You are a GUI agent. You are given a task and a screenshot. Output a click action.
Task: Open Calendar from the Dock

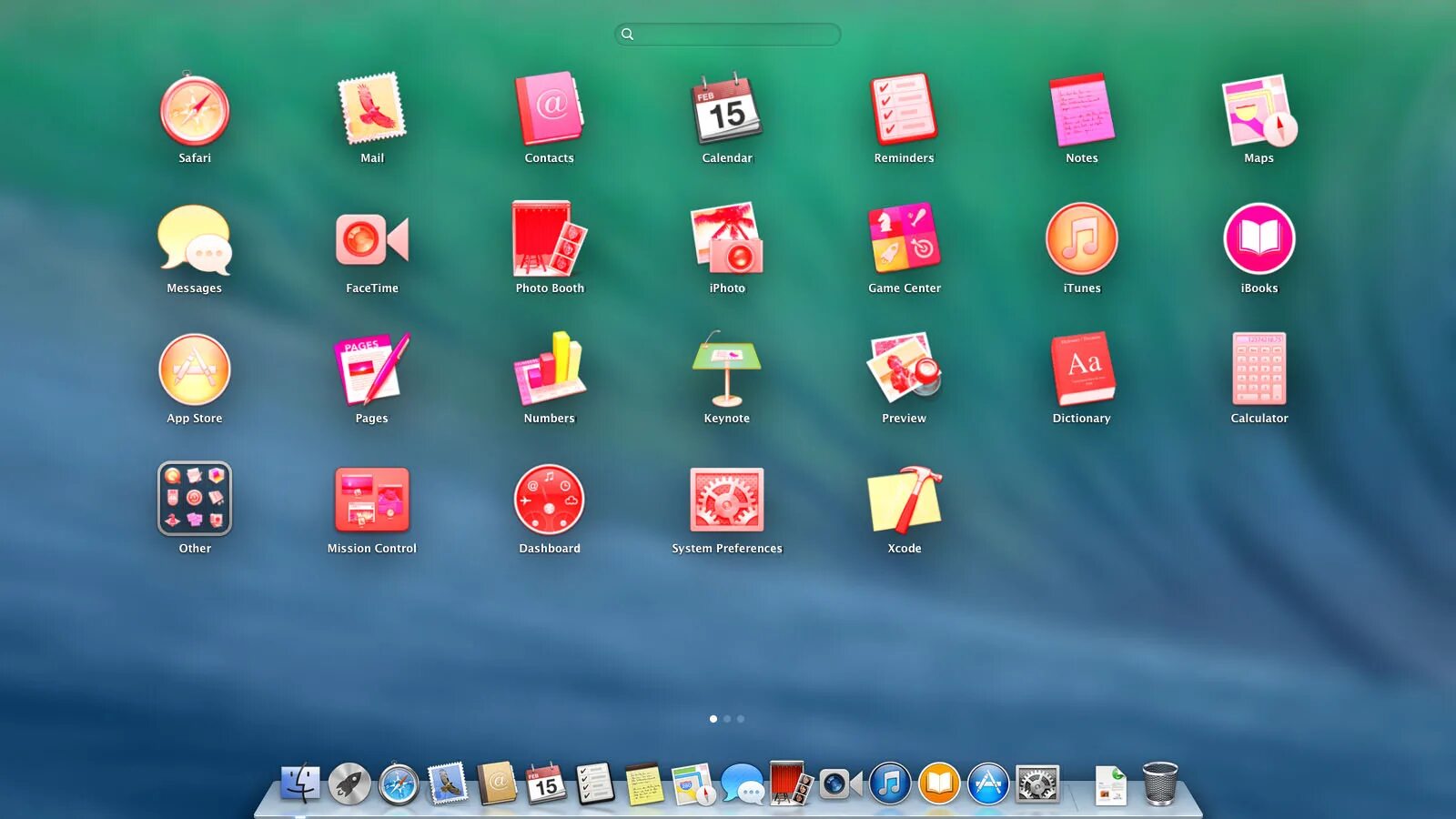546,784
